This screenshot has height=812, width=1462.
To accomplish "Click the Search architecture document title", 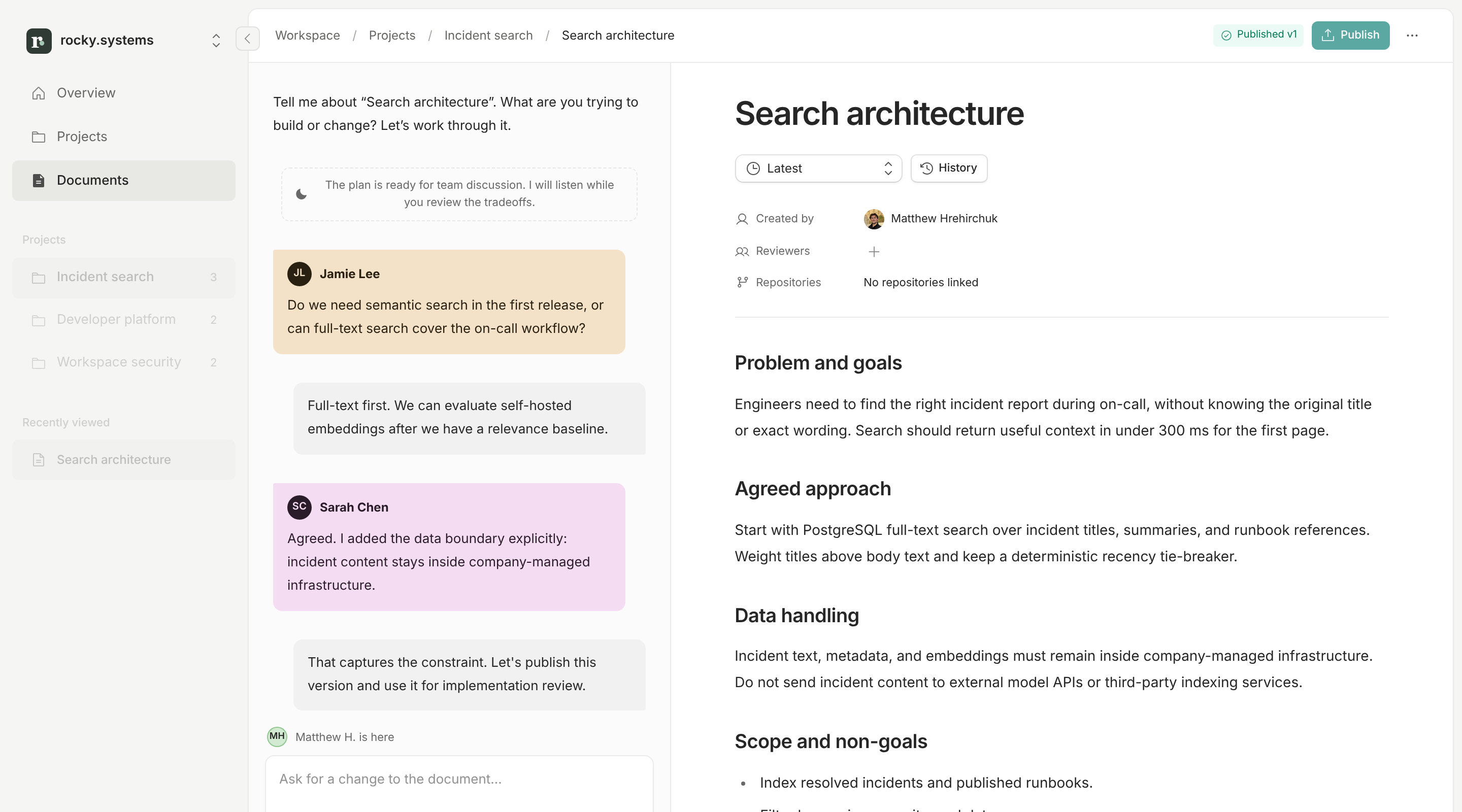I will (879, 113).
